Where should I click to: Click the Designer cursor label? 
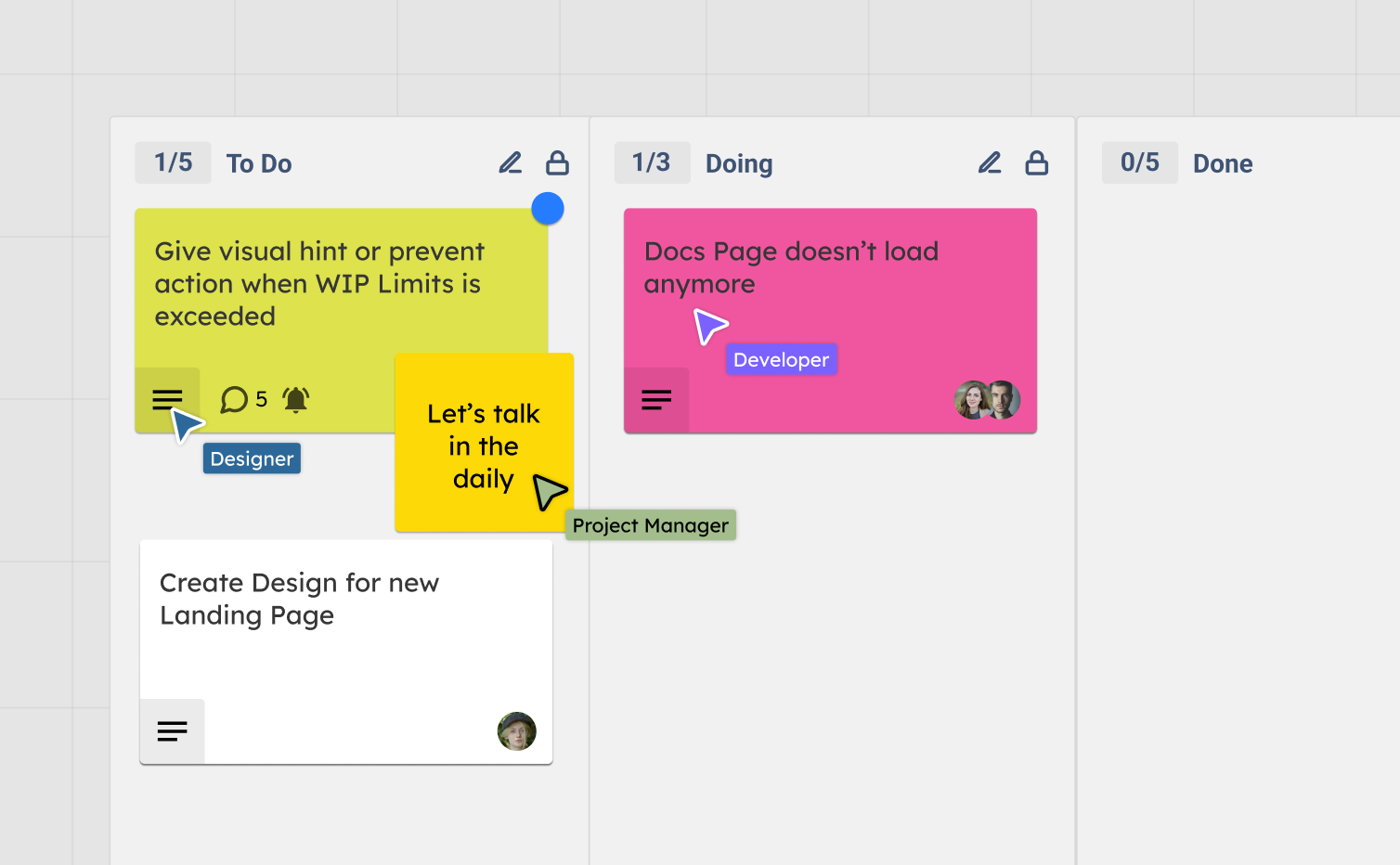point(252,458)
